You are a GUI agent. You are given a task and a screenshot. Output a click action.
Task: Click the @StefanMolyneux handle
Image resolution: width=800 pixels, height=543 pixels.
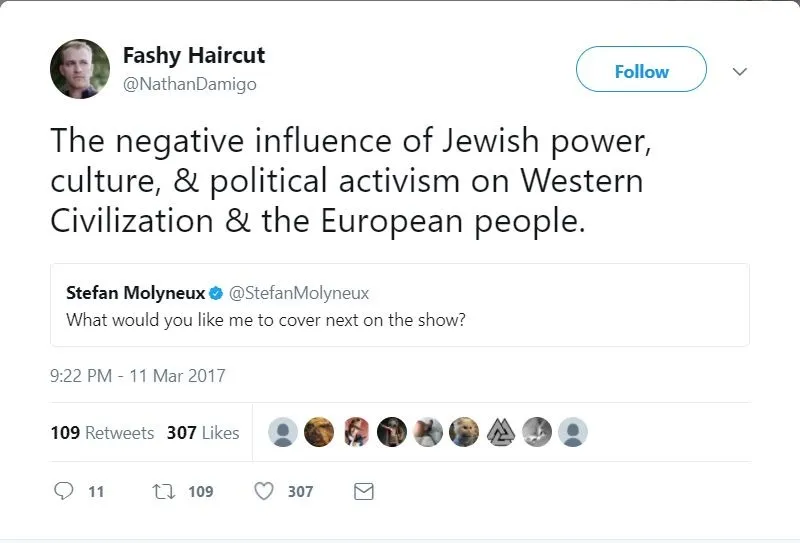[299, 293]
